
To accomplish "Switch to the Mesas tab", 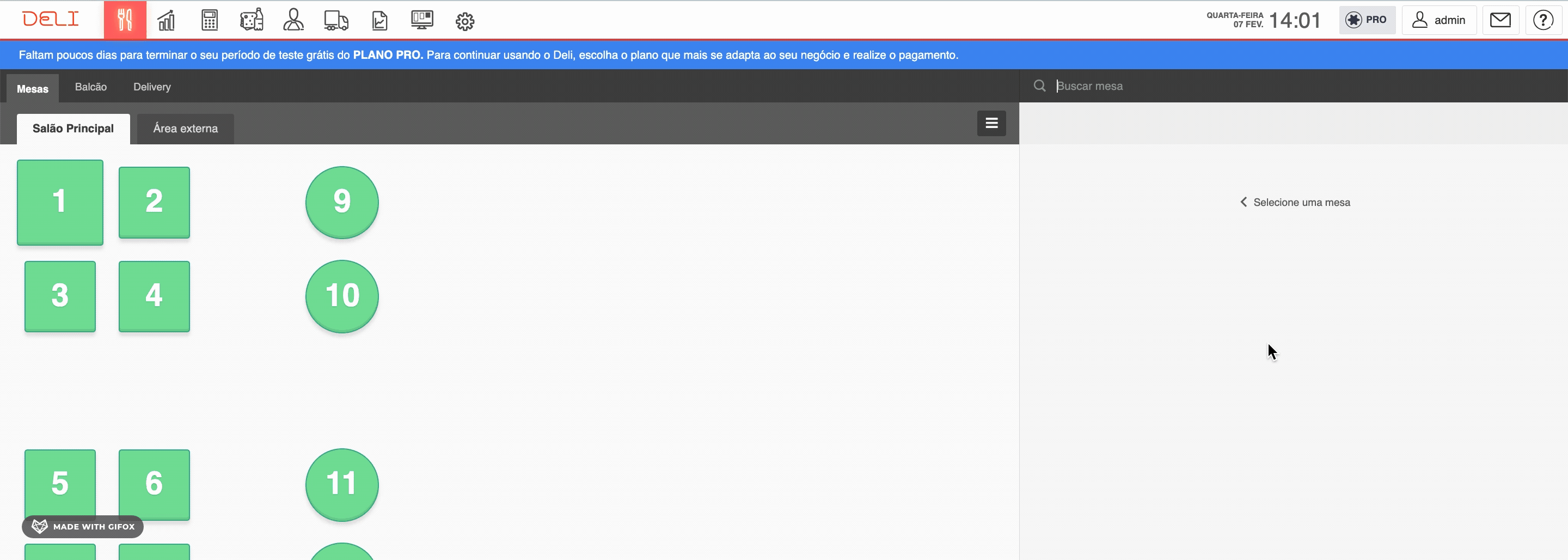I will pyautogui.click(x=33, y=88).
